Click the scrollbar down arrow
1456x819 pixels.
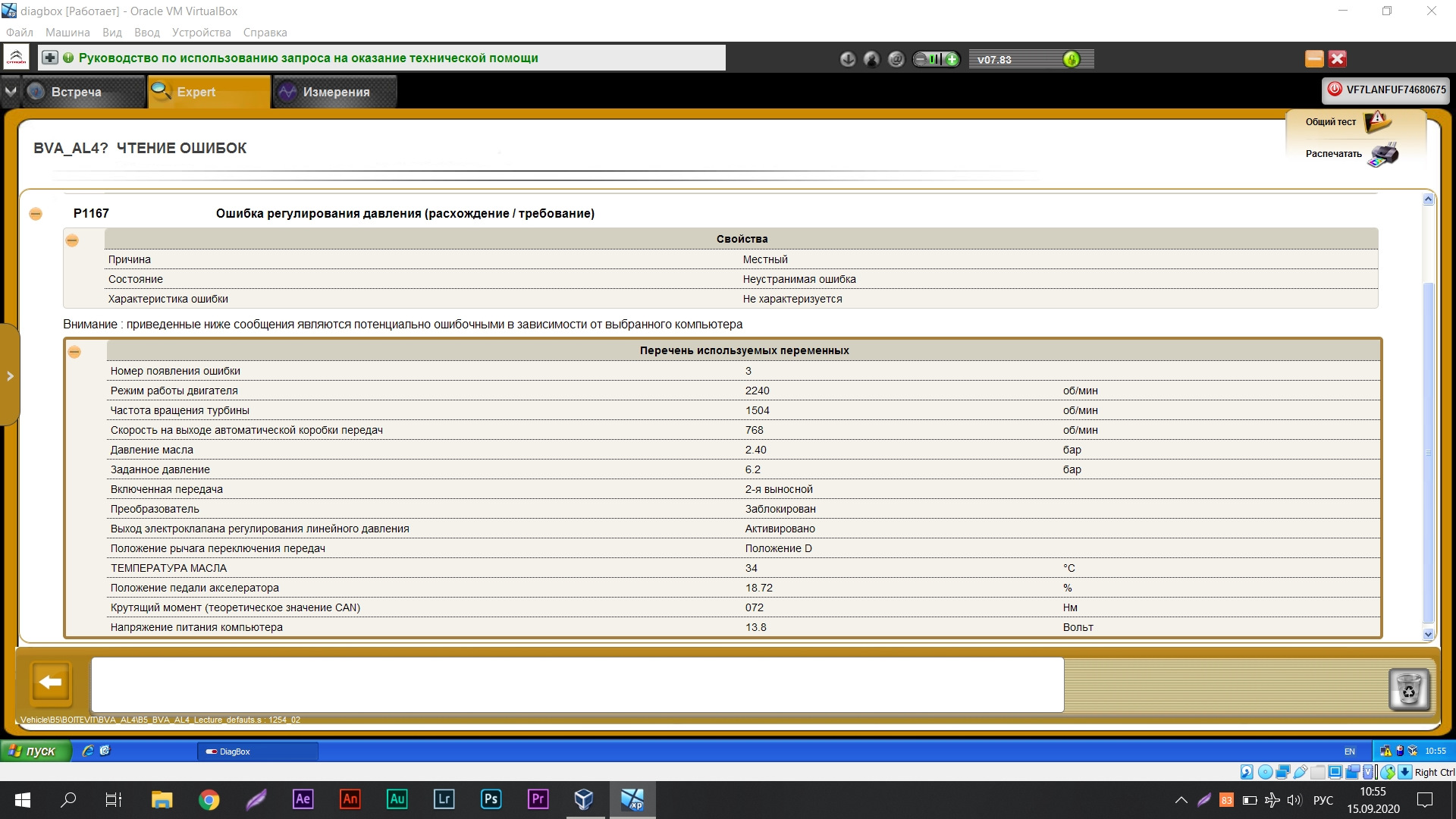[x=1429, y=634]
